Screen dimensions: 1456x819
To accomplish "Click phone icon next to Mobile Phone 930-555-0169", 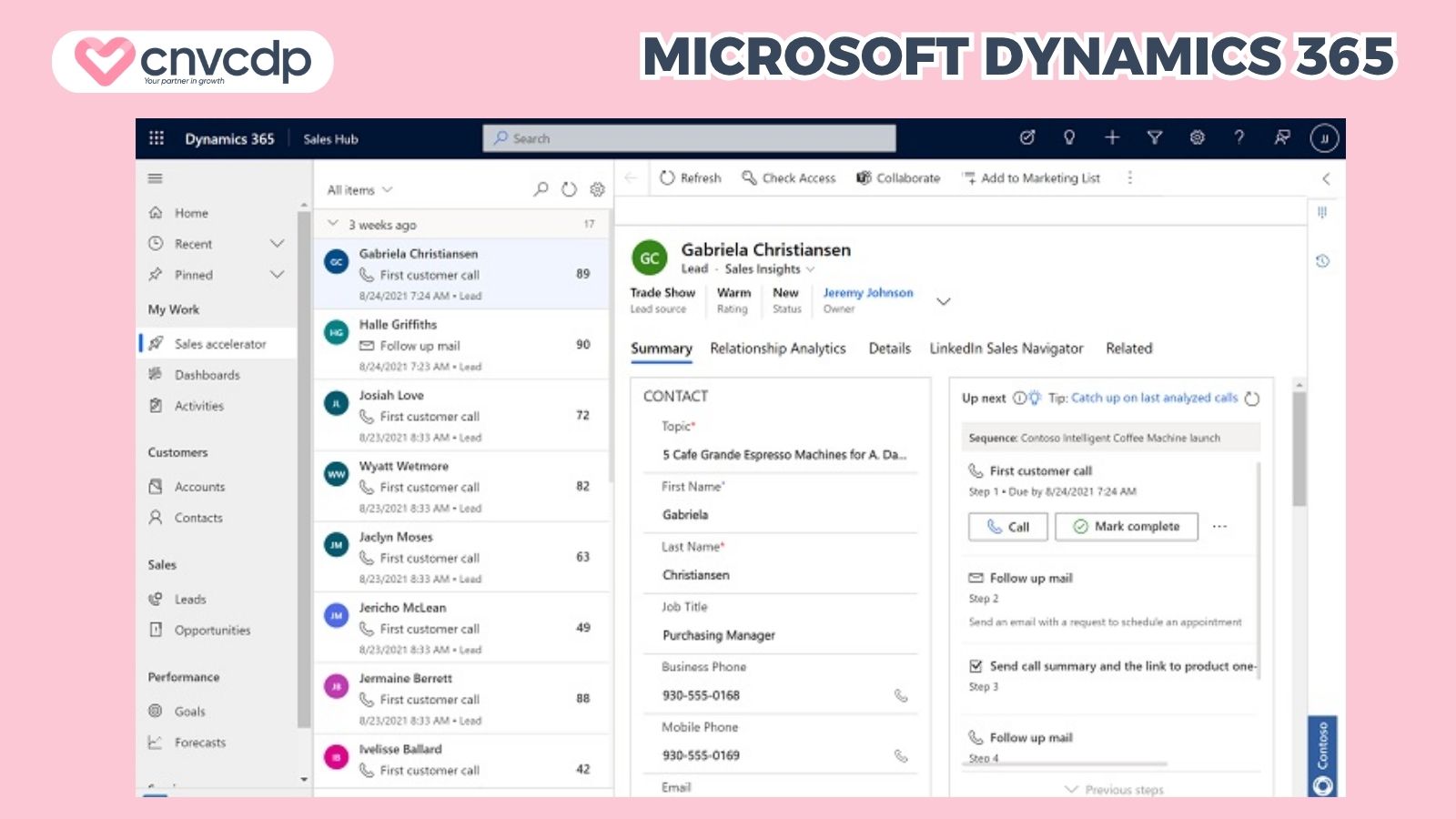I will (901, 755).
